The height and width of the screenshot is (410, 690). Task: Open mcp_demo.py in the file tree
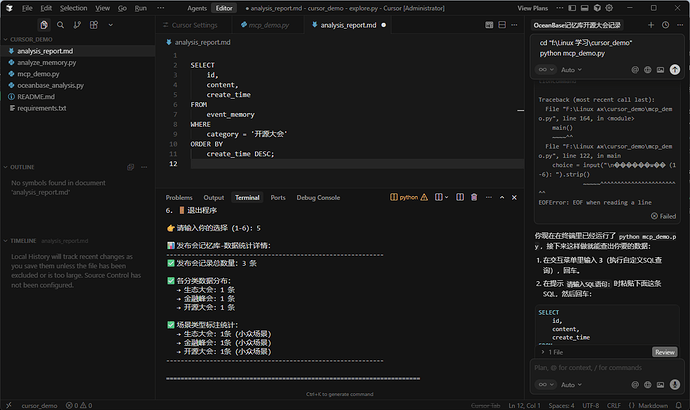pyautogui.click(x=38, y=74)
